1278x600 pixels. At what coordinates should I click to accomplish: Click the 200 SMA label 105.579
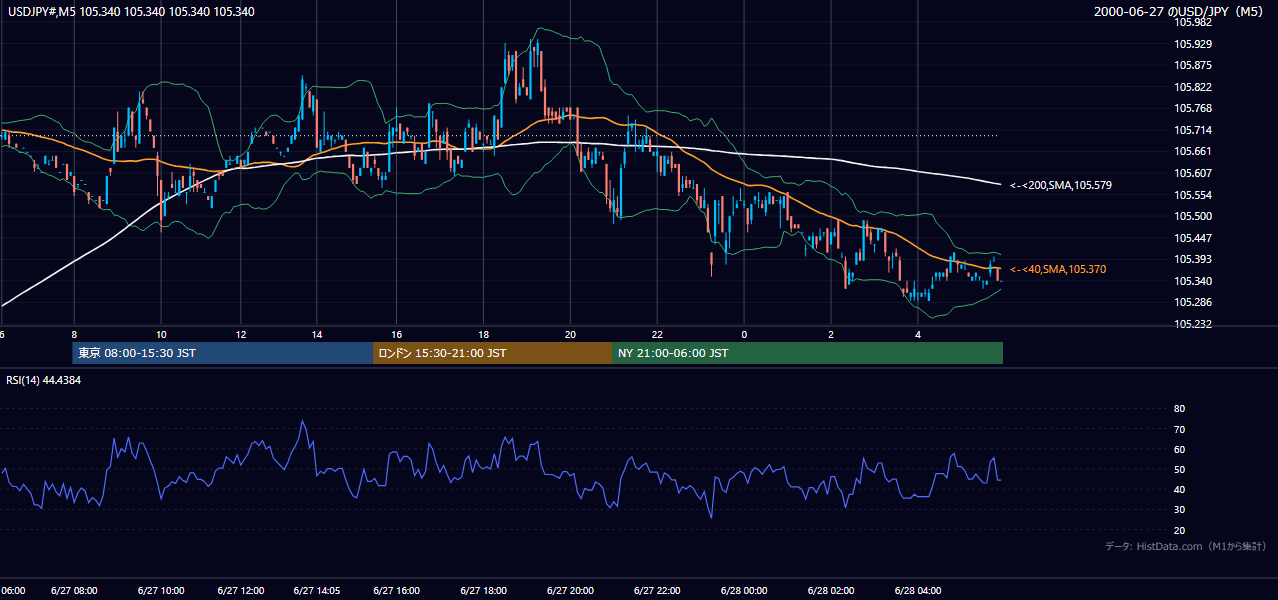1060,185
